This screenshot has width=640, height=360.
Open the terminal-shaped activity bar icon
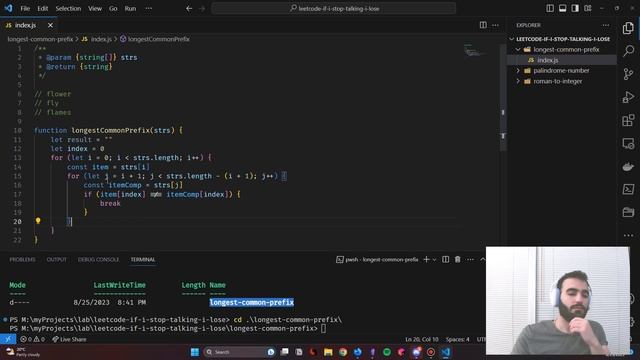(x=628, y=189)
